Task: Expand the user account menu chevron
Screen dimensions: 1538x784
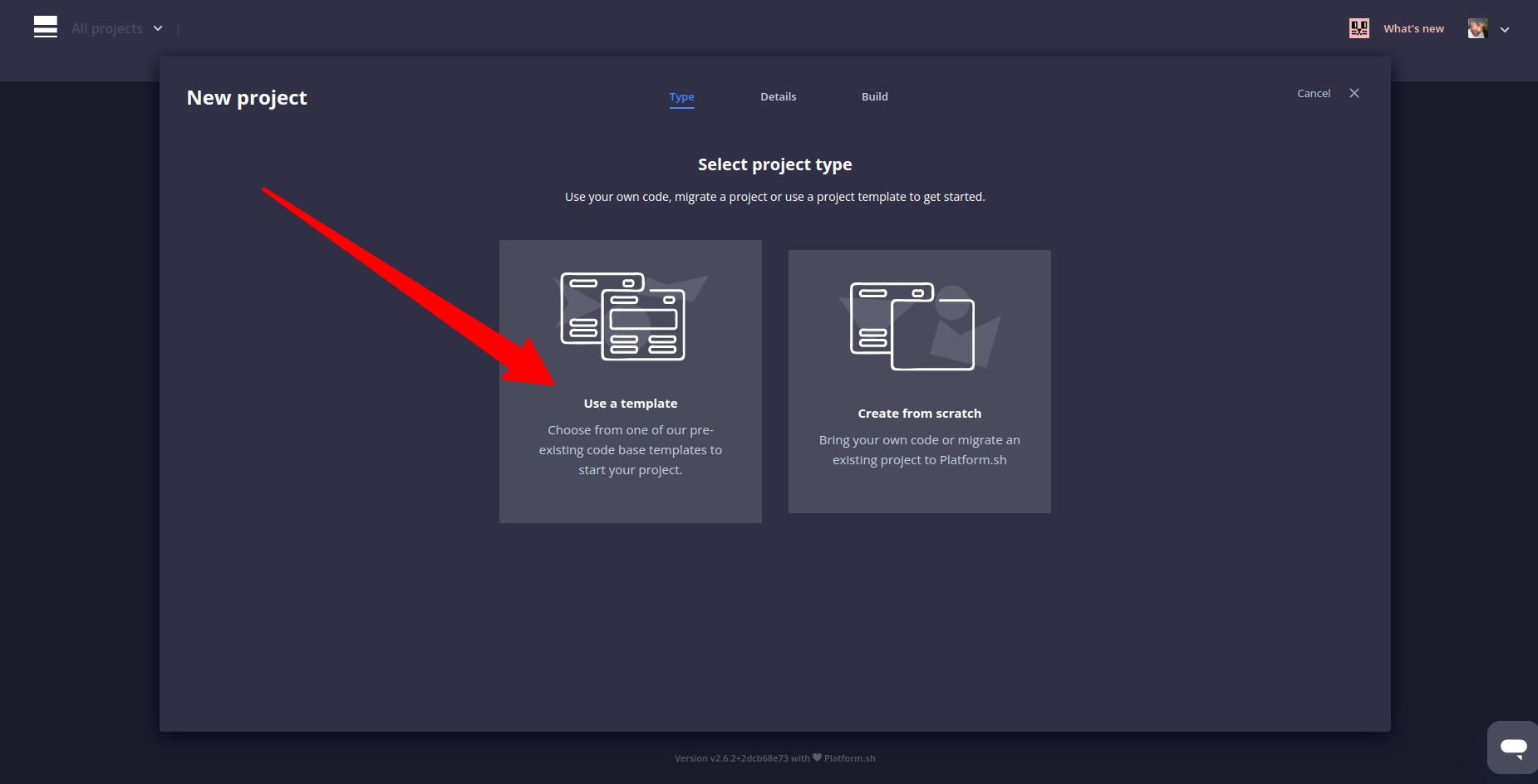Action: pyautogui.click(x=1505, y=29)
